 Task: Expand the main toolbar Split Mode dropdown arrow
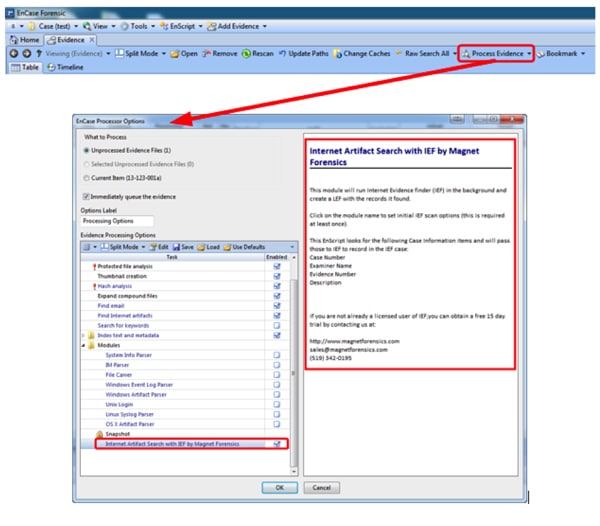[164, 54]
